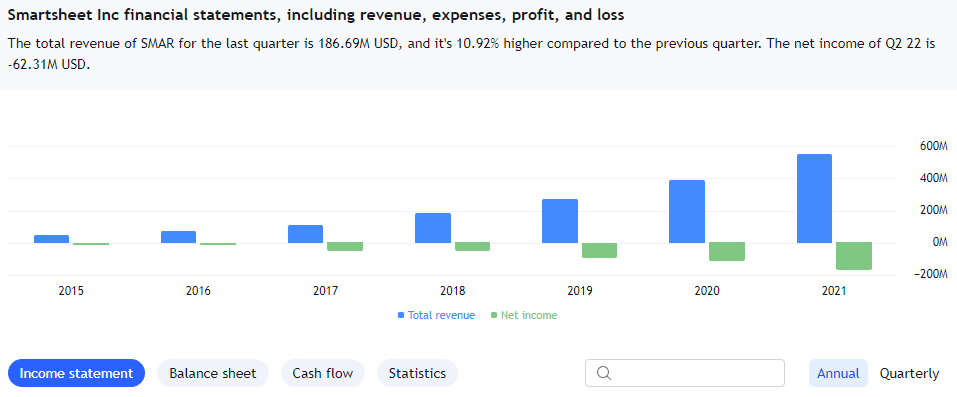
Task: Click the search input field
Action: [x=685, y=373]
